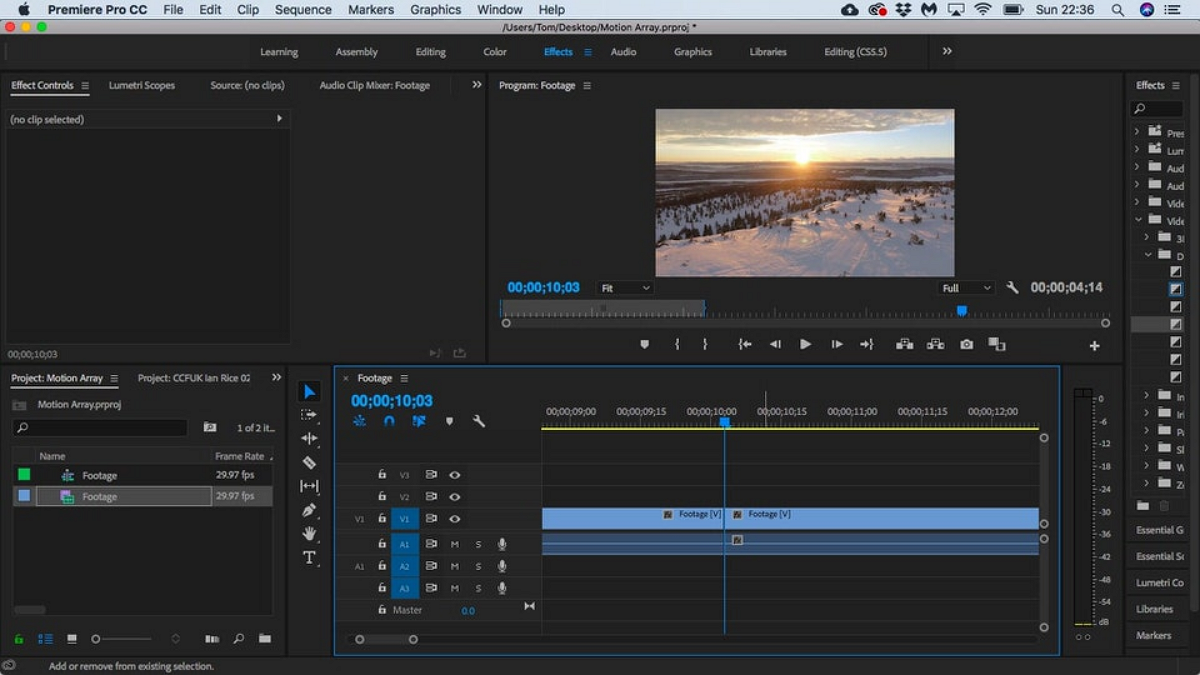
Task: Open the Full playback resolution dropdown
Action: click(x=965, y=288)
